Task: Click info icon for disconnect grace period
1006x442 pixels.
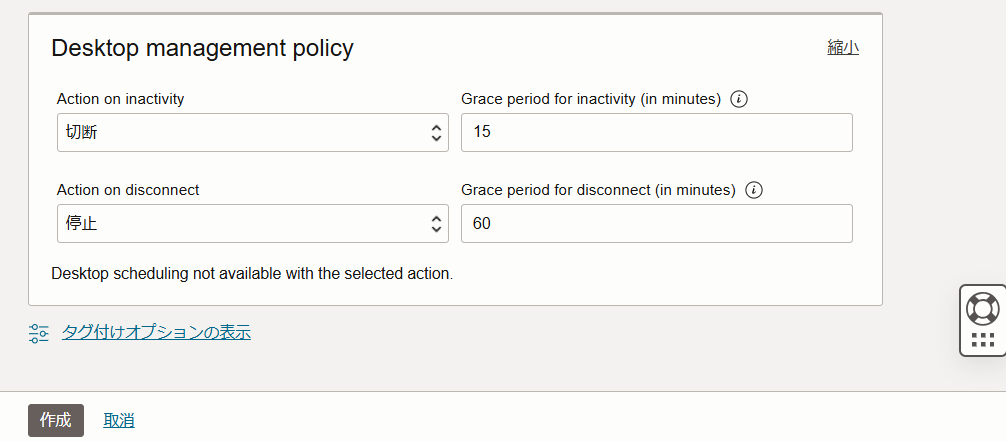Action: click(755, 190)
